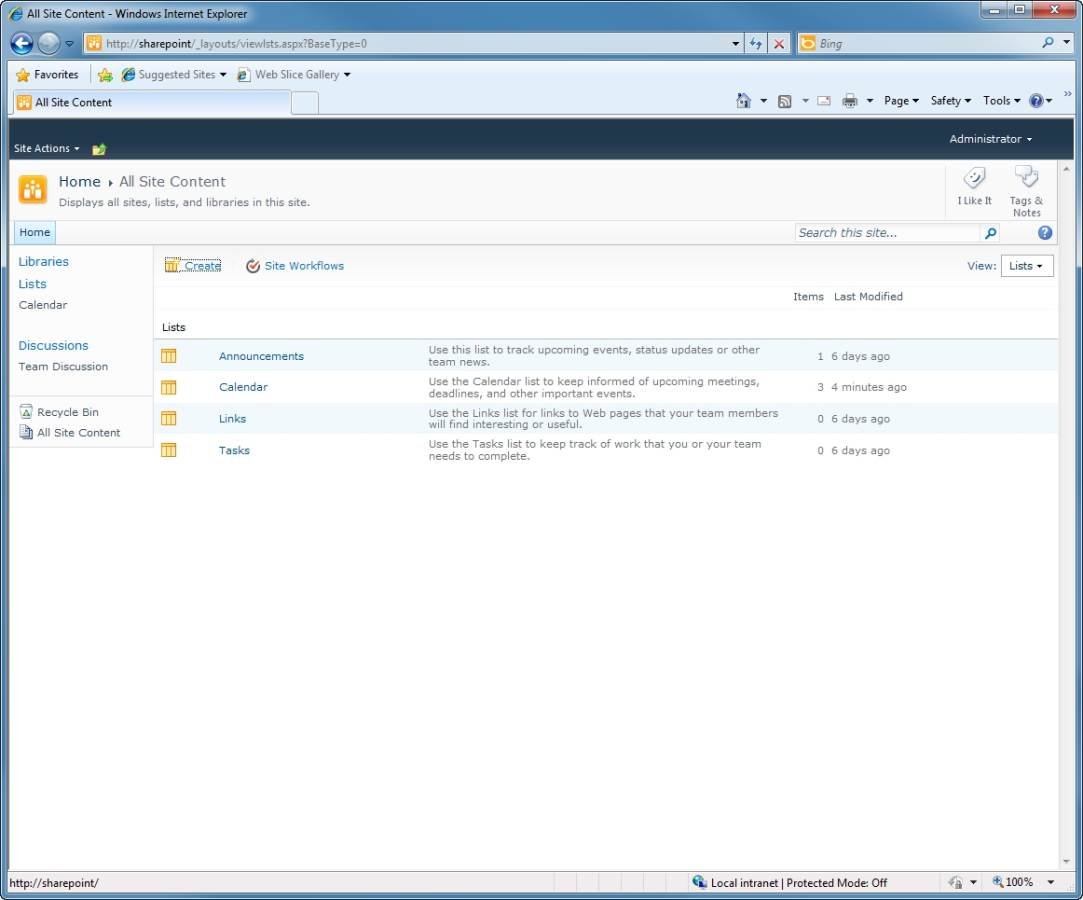Expand the Administrator user menu
The width and height of the screenshot is (1083, 900).
(x=990, y=139)
